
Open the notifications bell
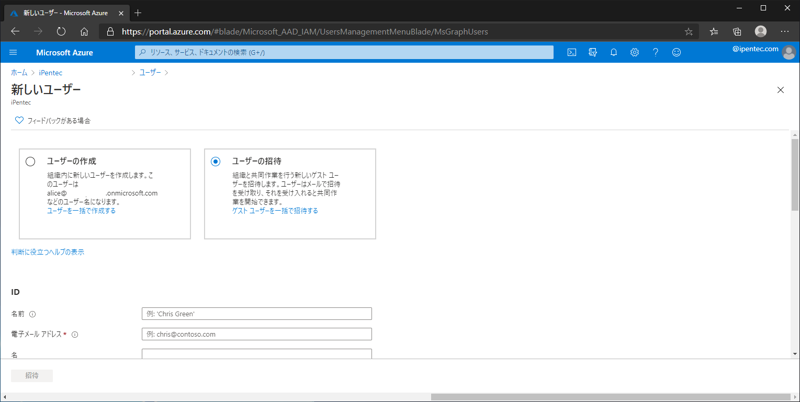coord(614,52)
